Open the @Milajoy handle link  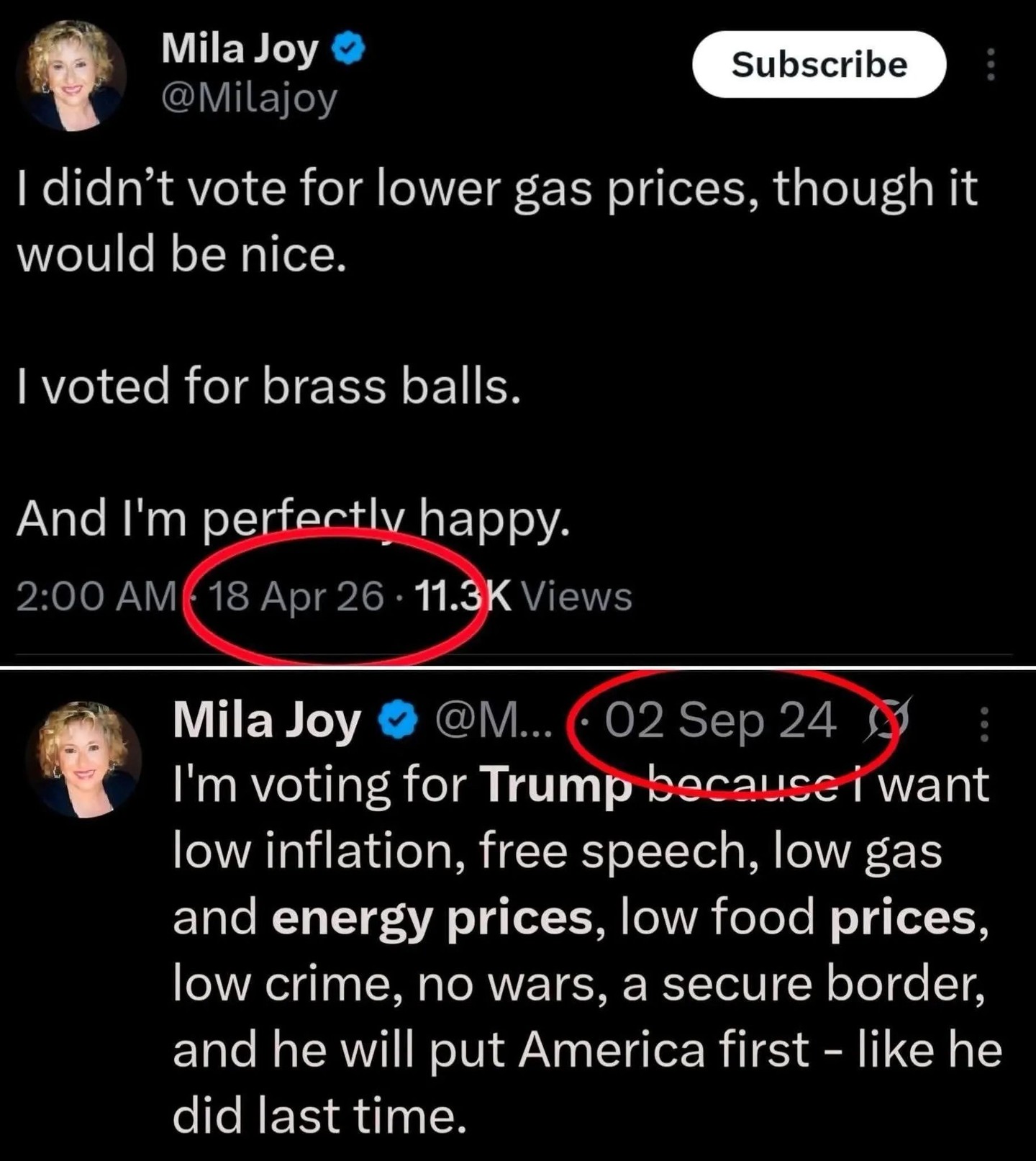coord(249,98)
